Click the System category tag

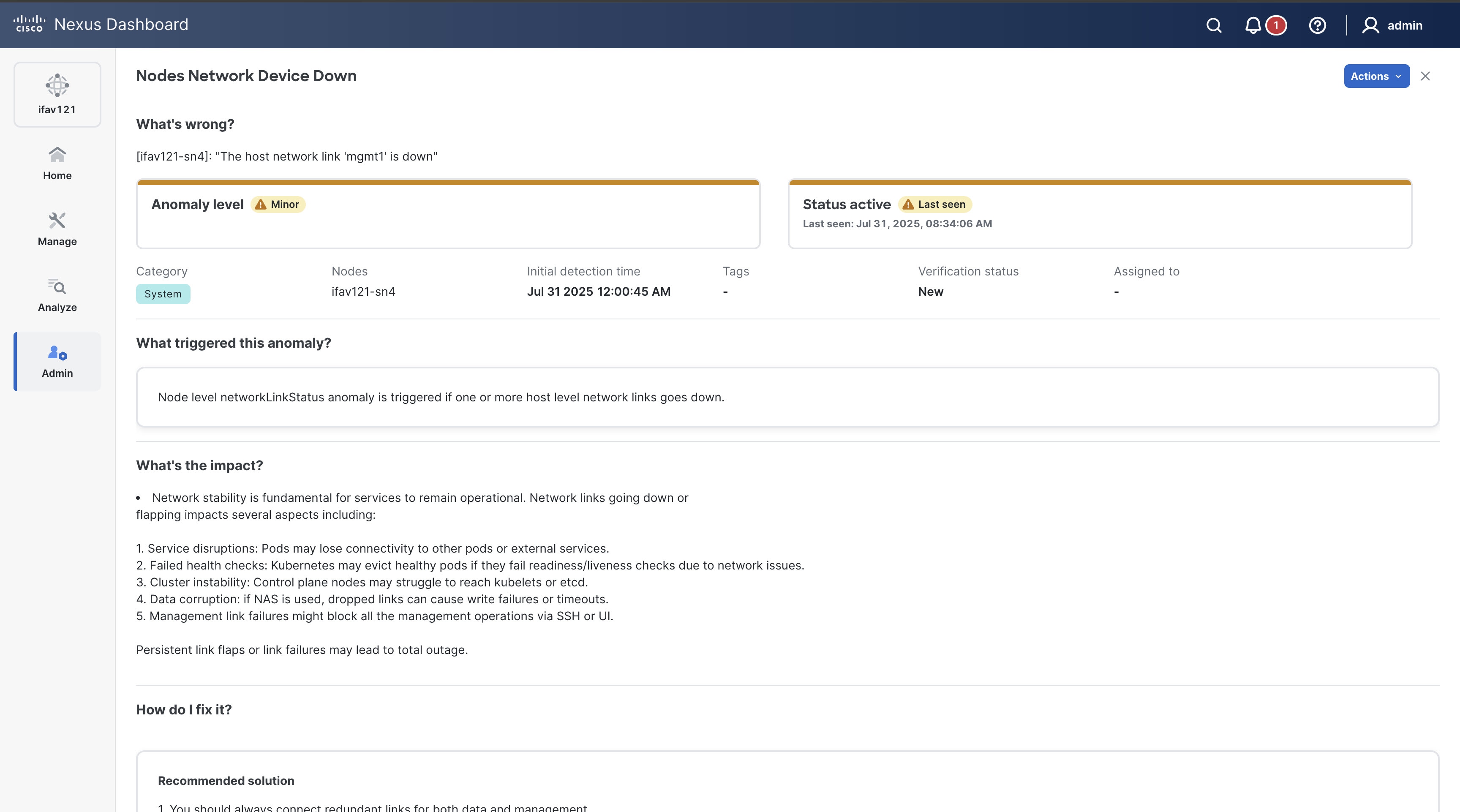coord(163,294)
